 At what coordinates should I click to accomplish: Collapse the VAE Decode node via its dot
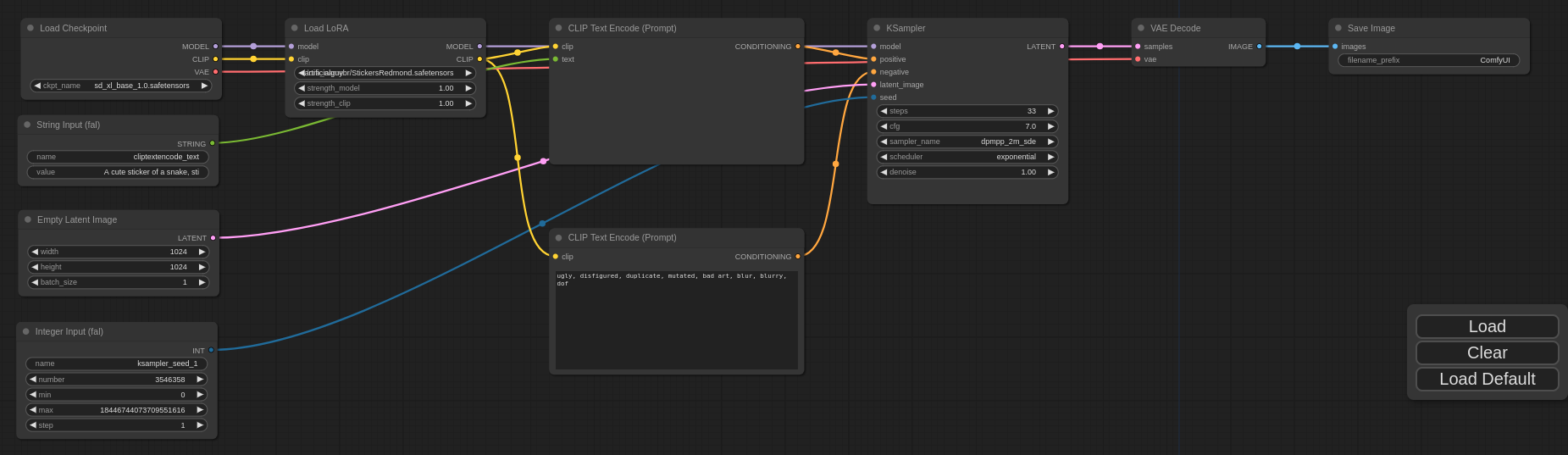click(x=1141, y=28)
